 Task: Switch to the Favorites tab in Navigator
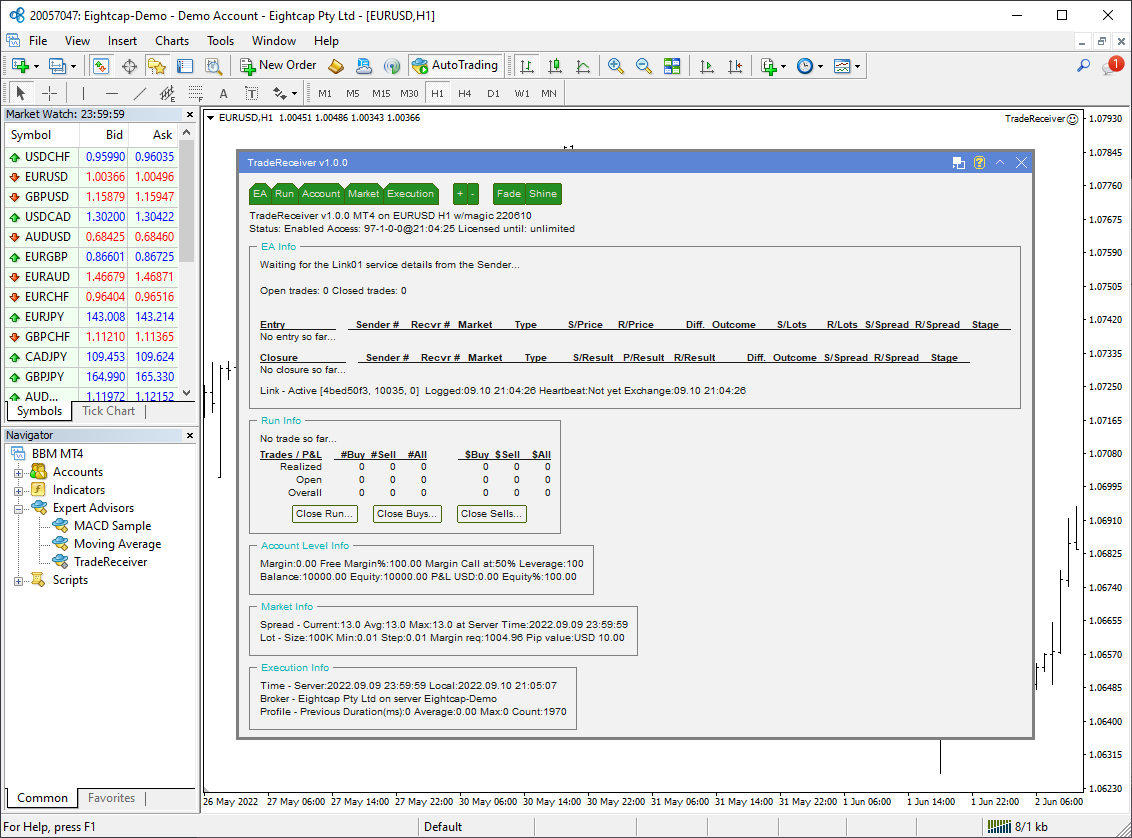(x=111, y=798)
